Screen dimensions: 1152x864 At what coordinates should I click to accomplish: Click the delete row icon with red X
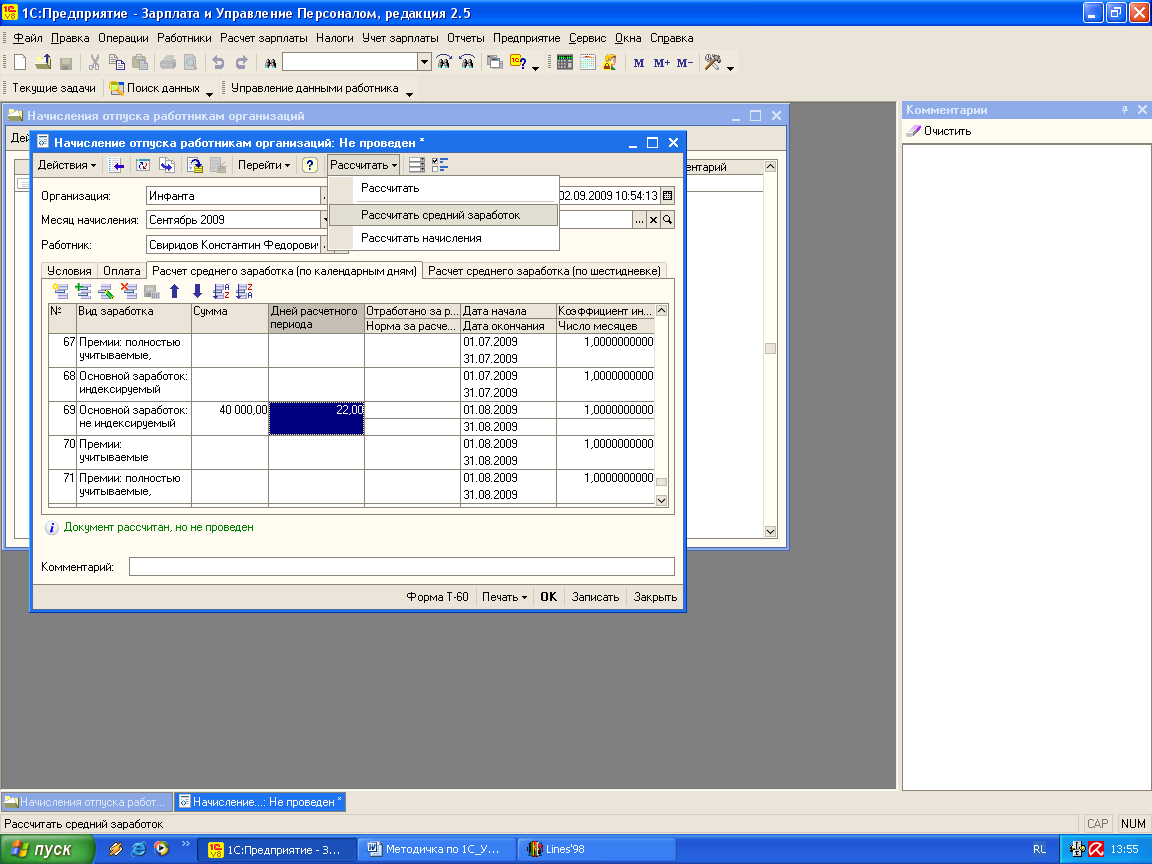click(x=129, y=291)
